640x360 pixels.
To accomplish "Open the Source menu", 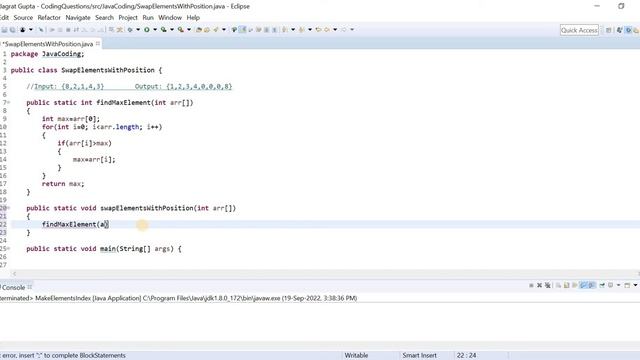I will click(23, 18).
